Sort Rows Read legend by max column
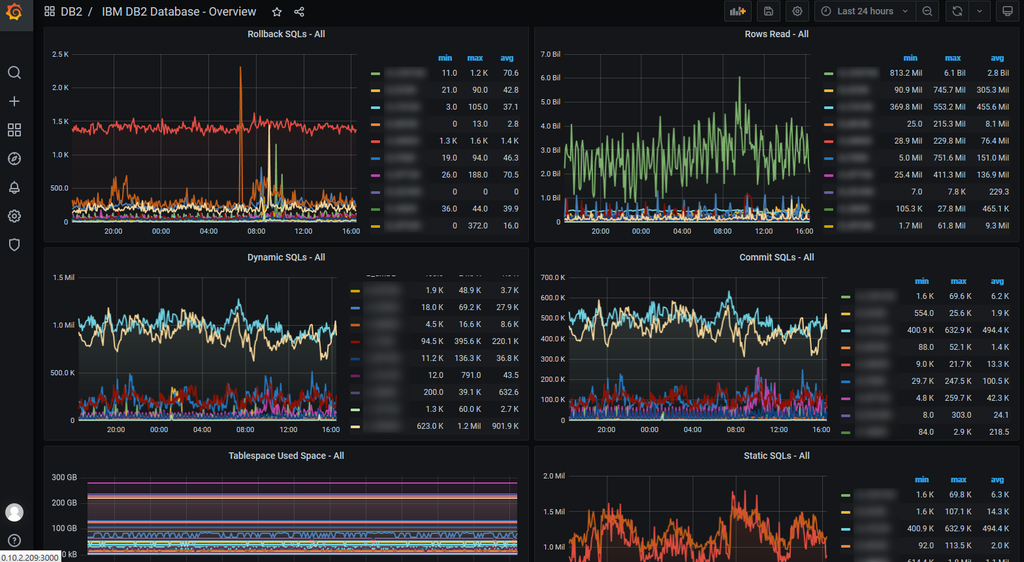The height and width of the screenshot is (562, 1024). click(953, 58)
